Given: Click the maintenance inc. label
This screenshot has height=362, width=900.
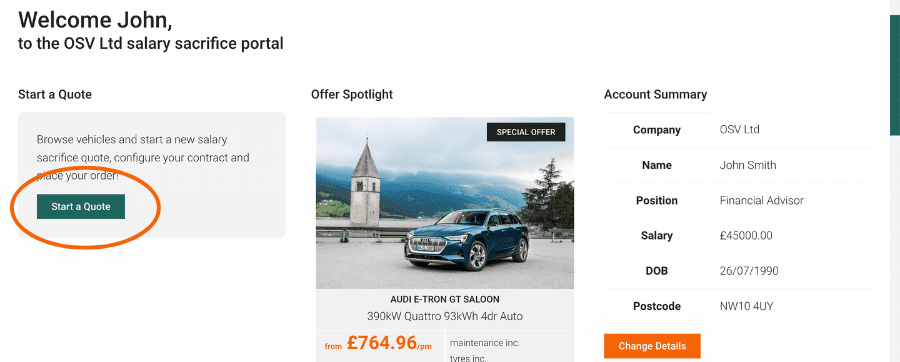Looking at the screenshot, I should (x=484, y=343).
